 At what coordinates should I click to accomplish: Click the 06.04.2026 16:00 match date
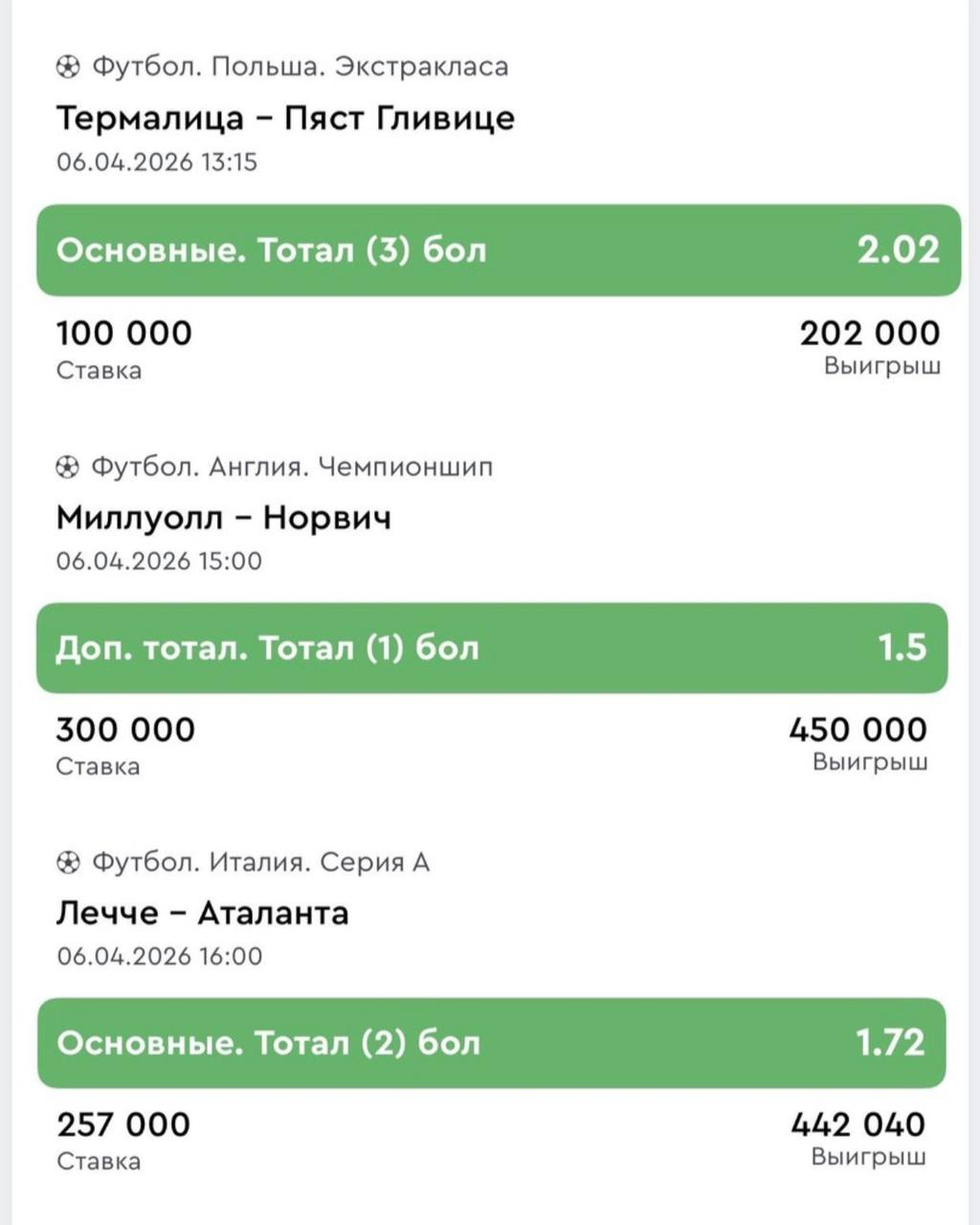coord(159,956)
